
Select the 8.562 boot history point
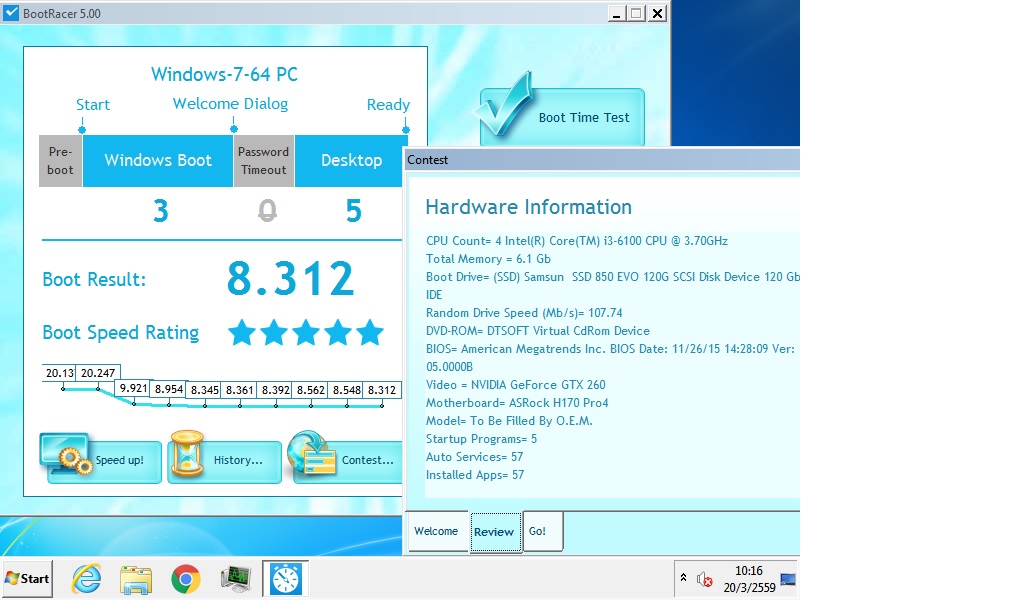311,390
